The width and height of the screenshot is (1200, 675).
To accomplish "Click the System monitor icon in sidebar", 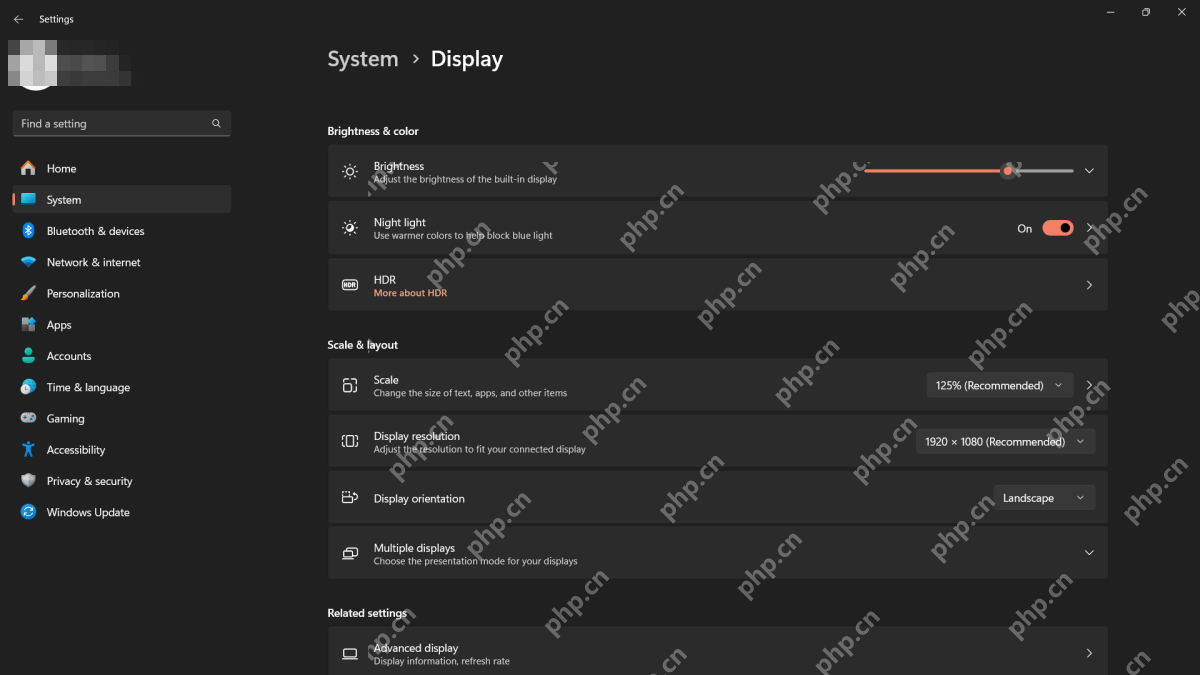I will (28, 199).
